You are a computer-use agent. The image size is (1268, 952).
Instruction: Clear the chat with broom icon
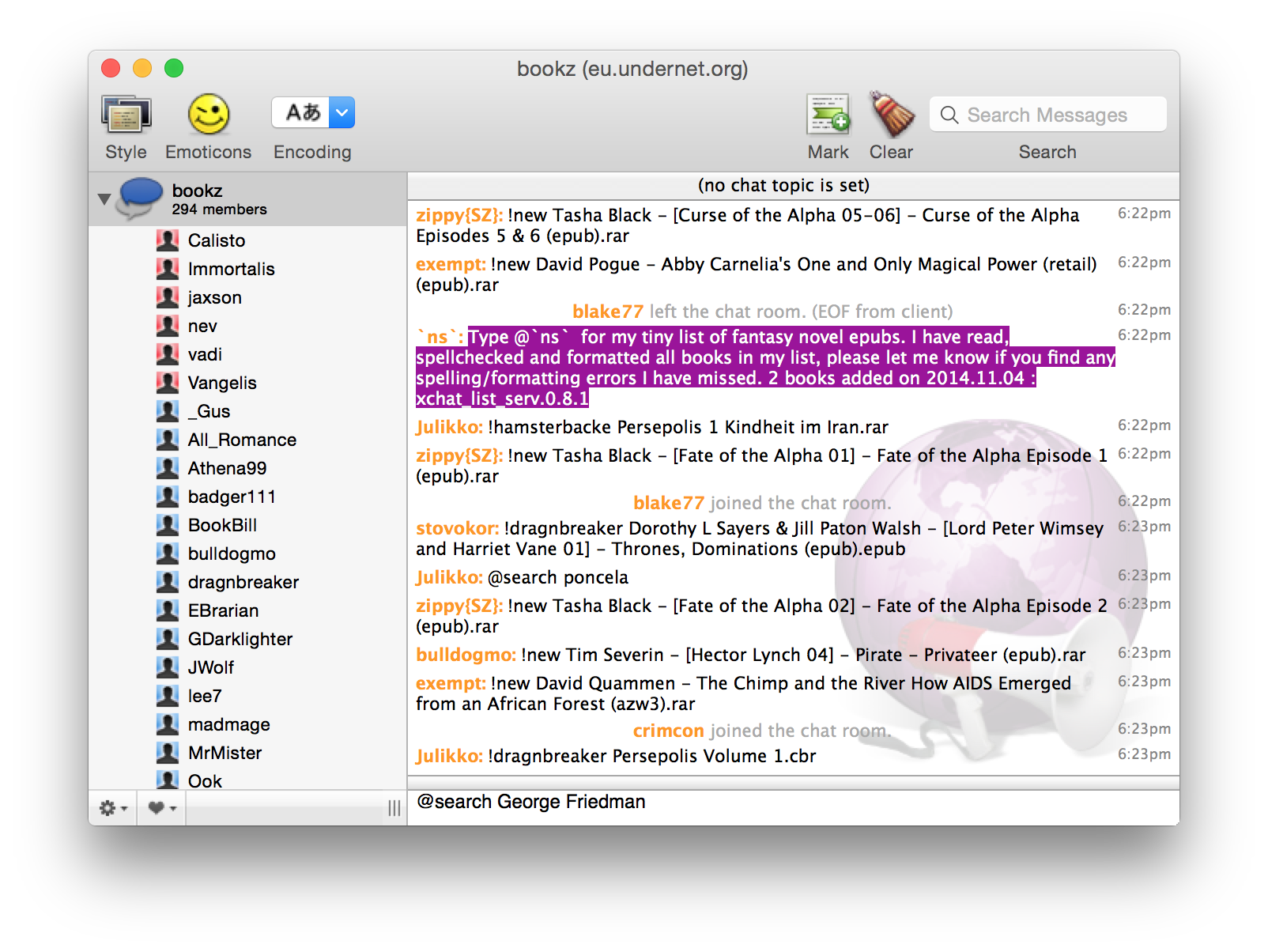891,115
